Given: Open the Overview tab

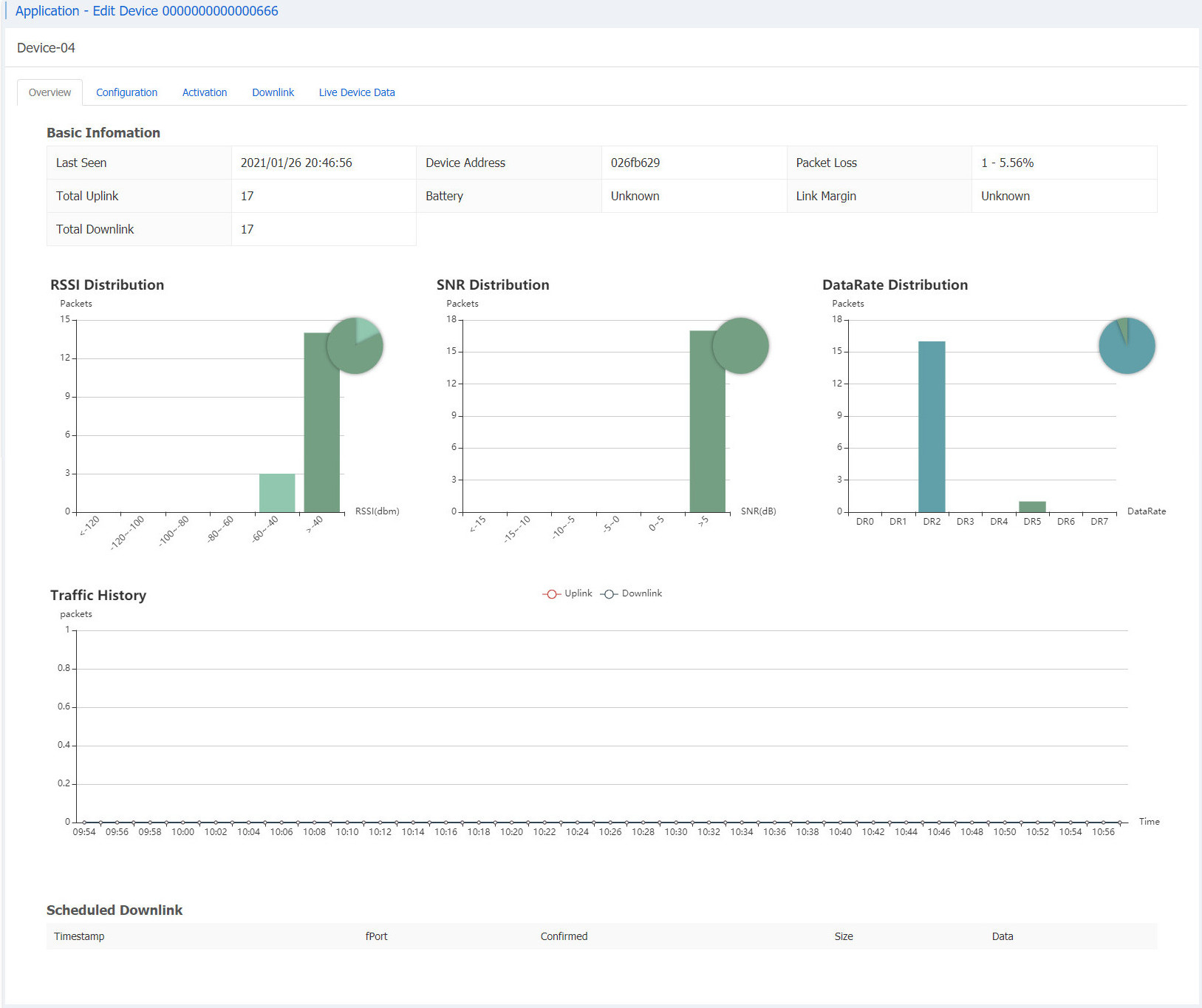Looking at the screenshot, I should pyautogui.click(x=49, y=92).
